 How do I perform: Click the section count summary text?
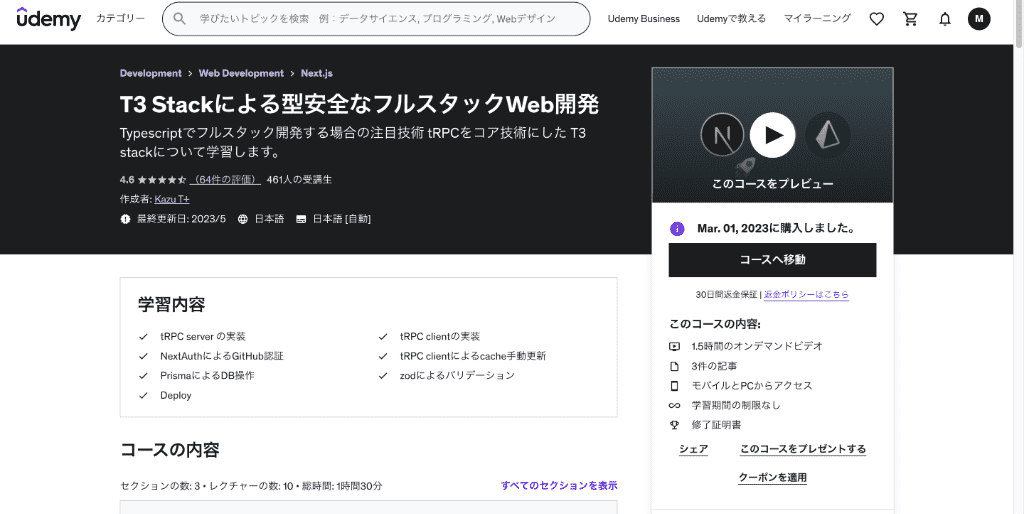(x=251, y=486)
